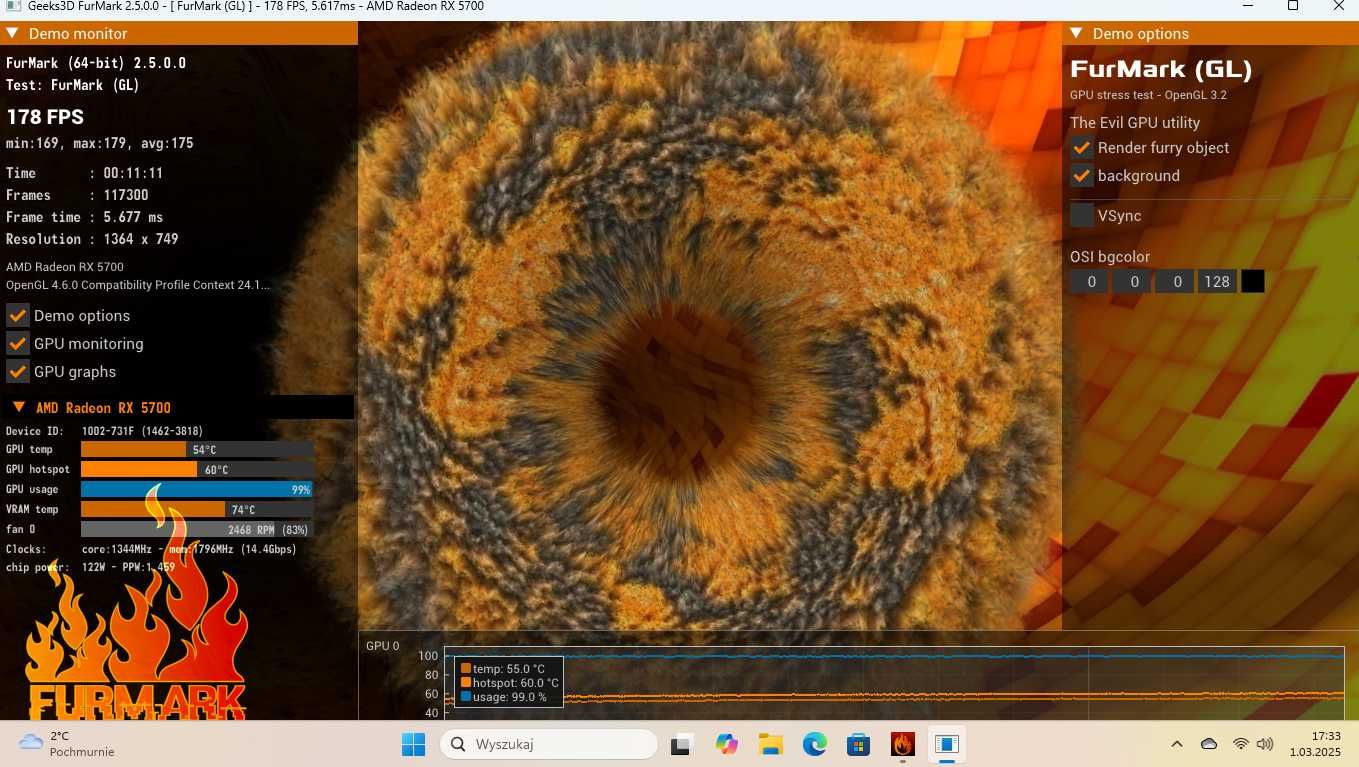
Task: Click the 178 FPS readout
Action: point(45,117)
